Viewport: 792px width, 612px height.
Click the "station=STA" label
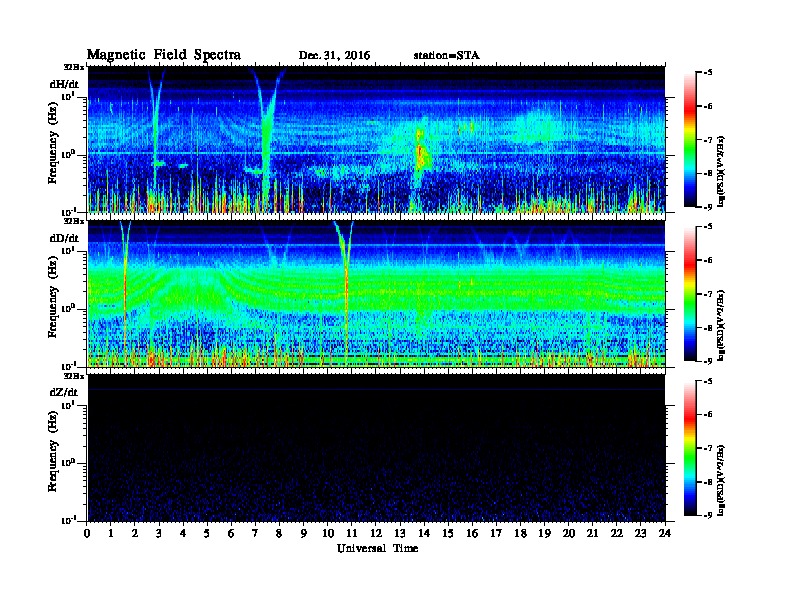pos(447,55)
